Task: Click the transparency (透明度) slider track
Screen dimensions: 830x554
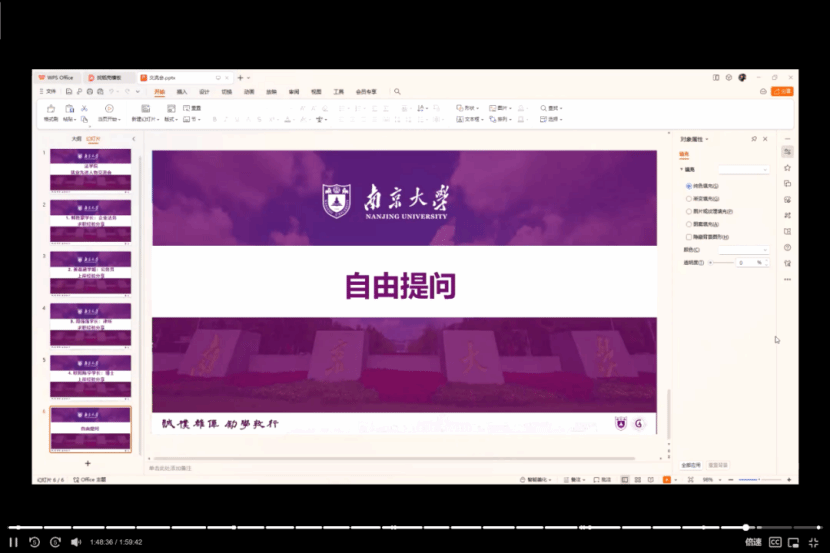Action: point(720,262)
